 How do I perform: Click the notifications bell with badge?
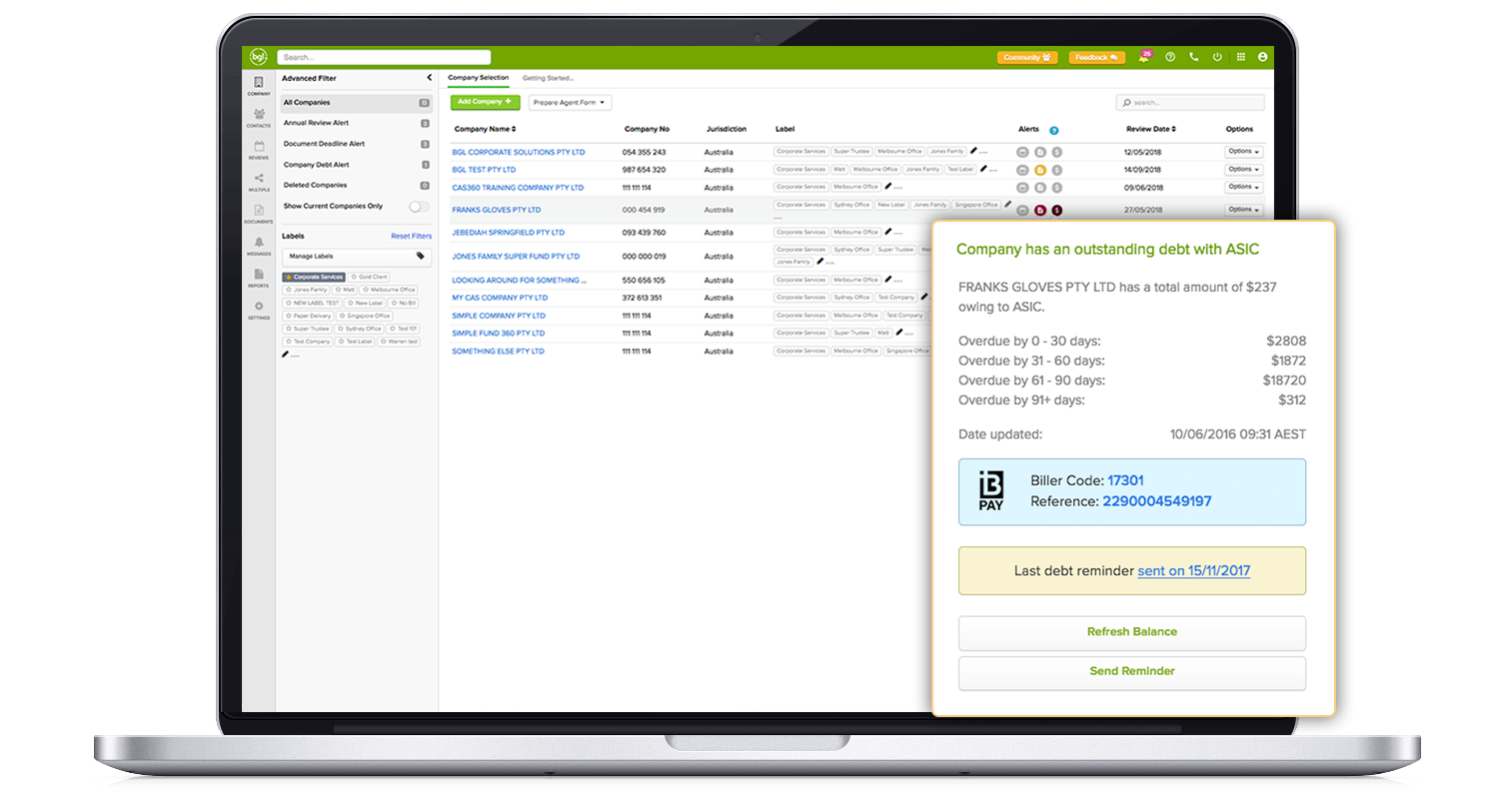tap(1144, 57)
